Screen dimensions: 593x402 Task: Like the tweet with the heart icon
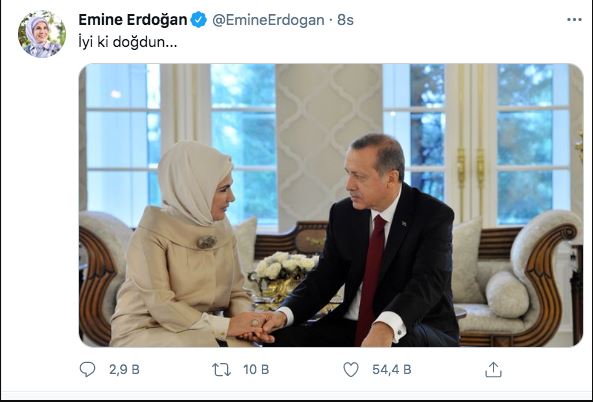pos(351,369)
